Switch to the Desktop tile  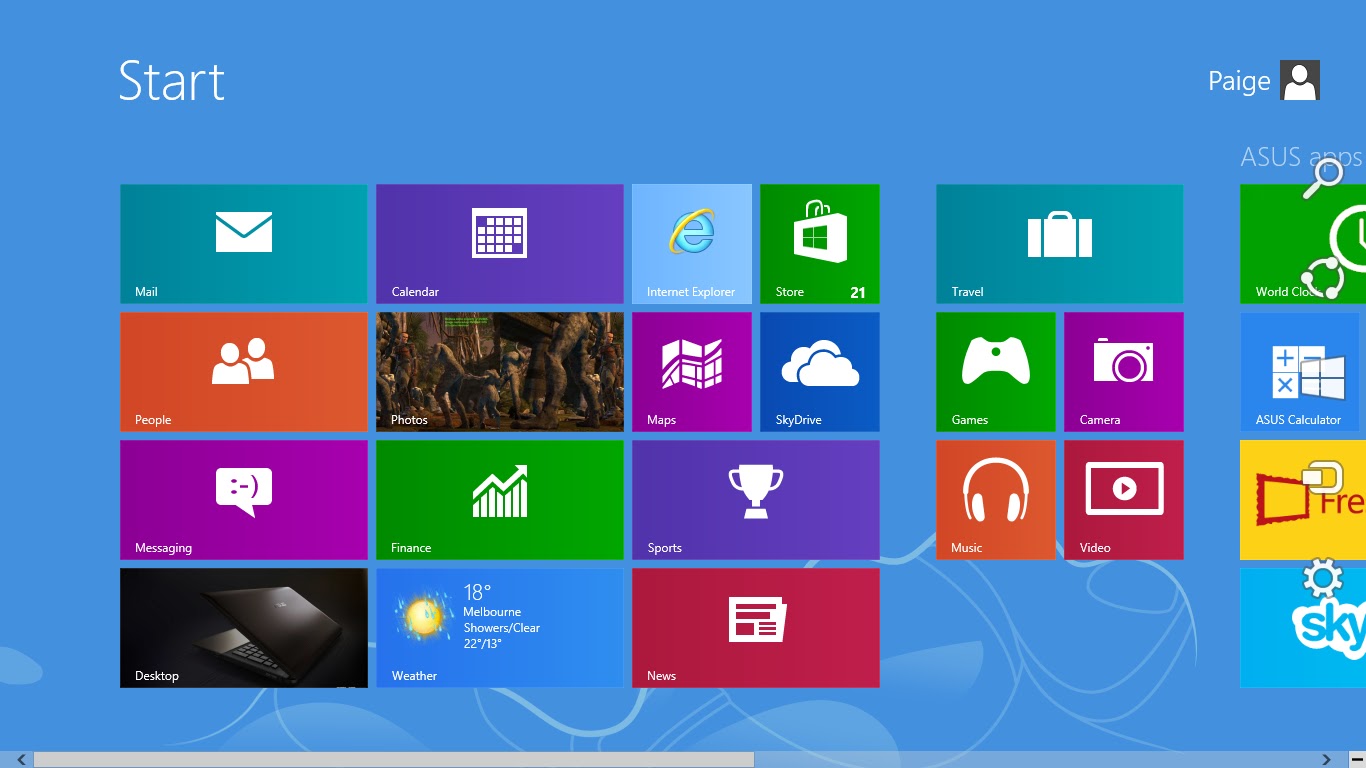pos(243,627)
